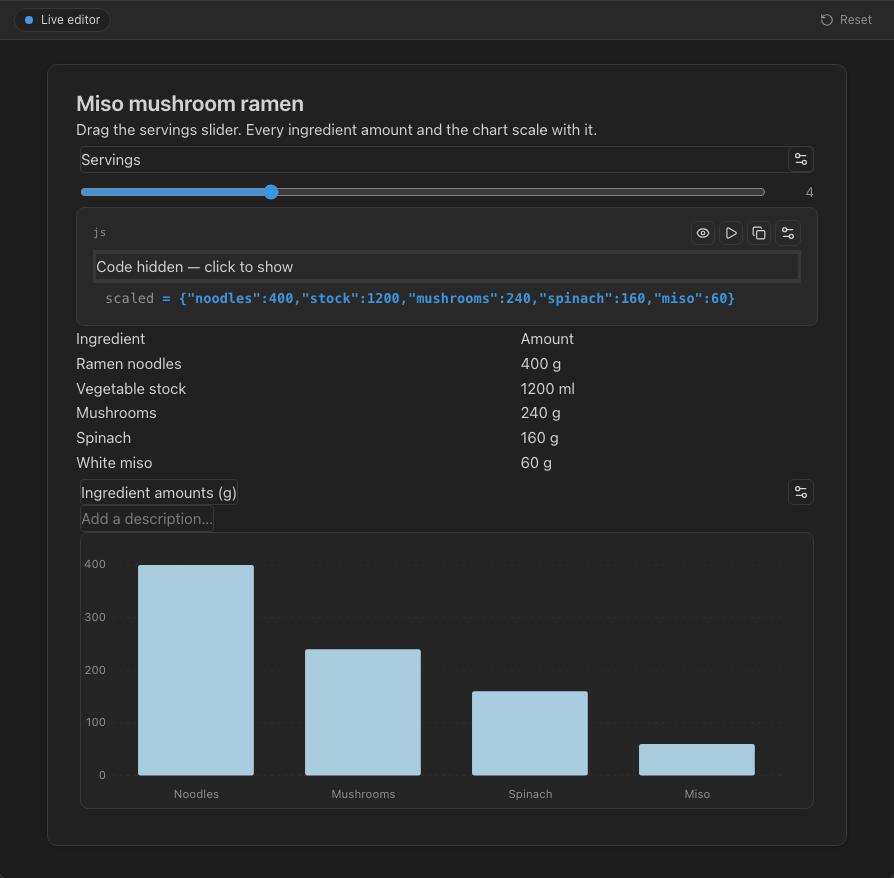This screenshot has width=894, height=878.
Task: Click the Miso mushroom ramen heading
Action: tap(190, 104)
